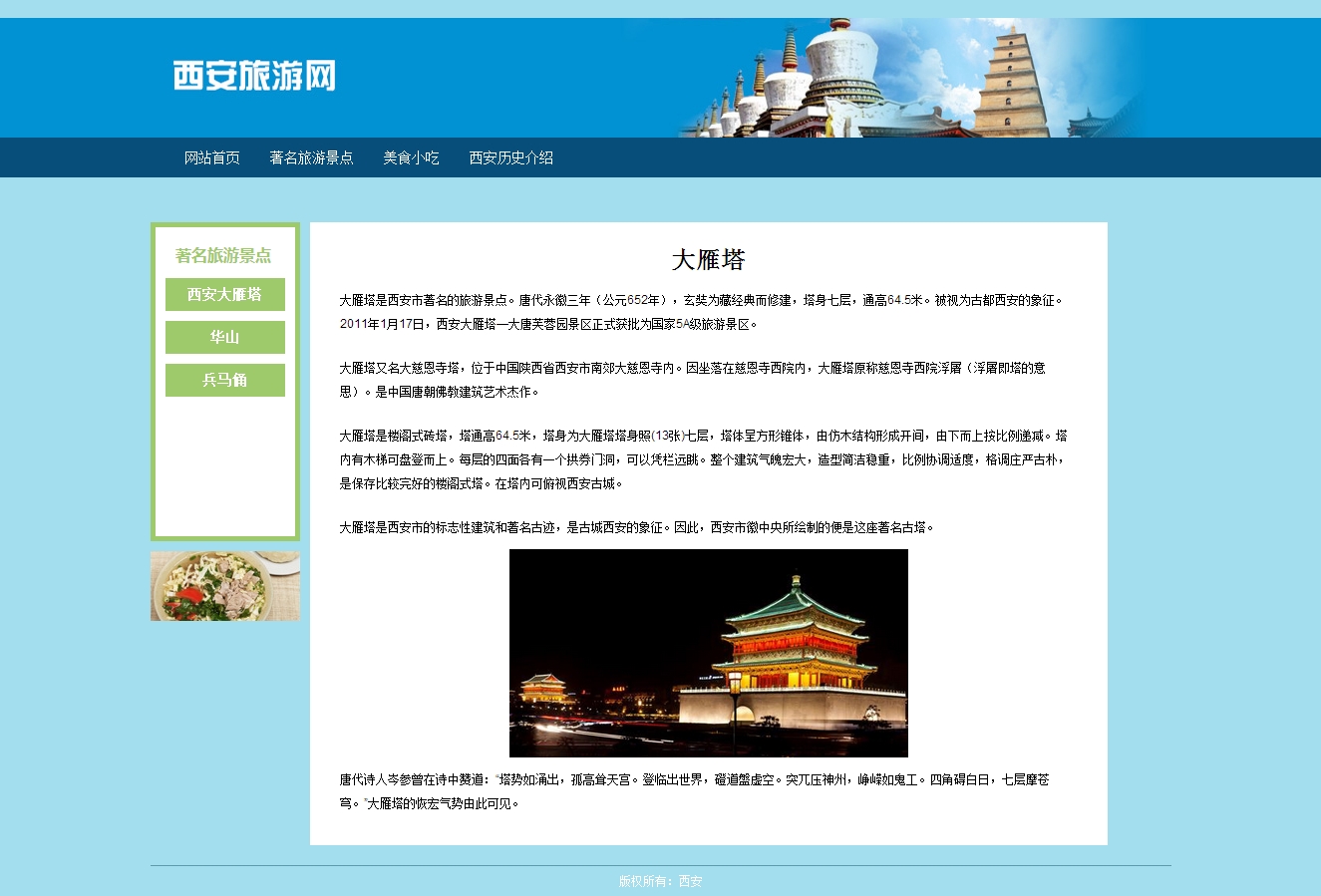Click the 西安旅游网 site logo
This screenshot has height=896, width=1321.
click(x=254, y=76)
